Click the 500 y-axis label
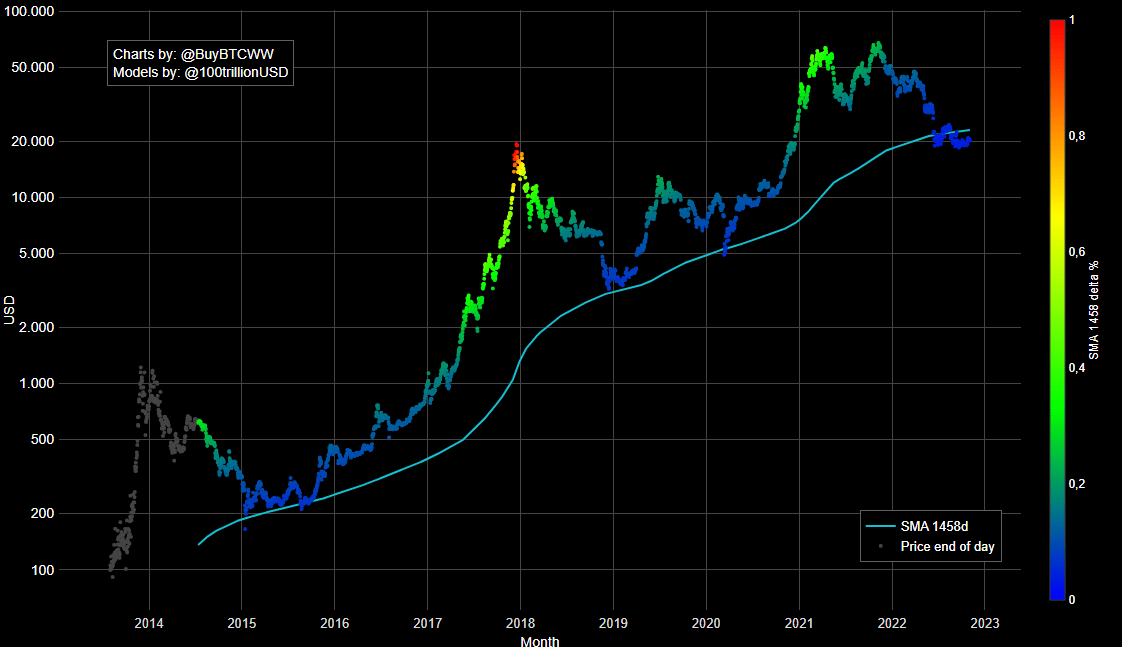 43,439
